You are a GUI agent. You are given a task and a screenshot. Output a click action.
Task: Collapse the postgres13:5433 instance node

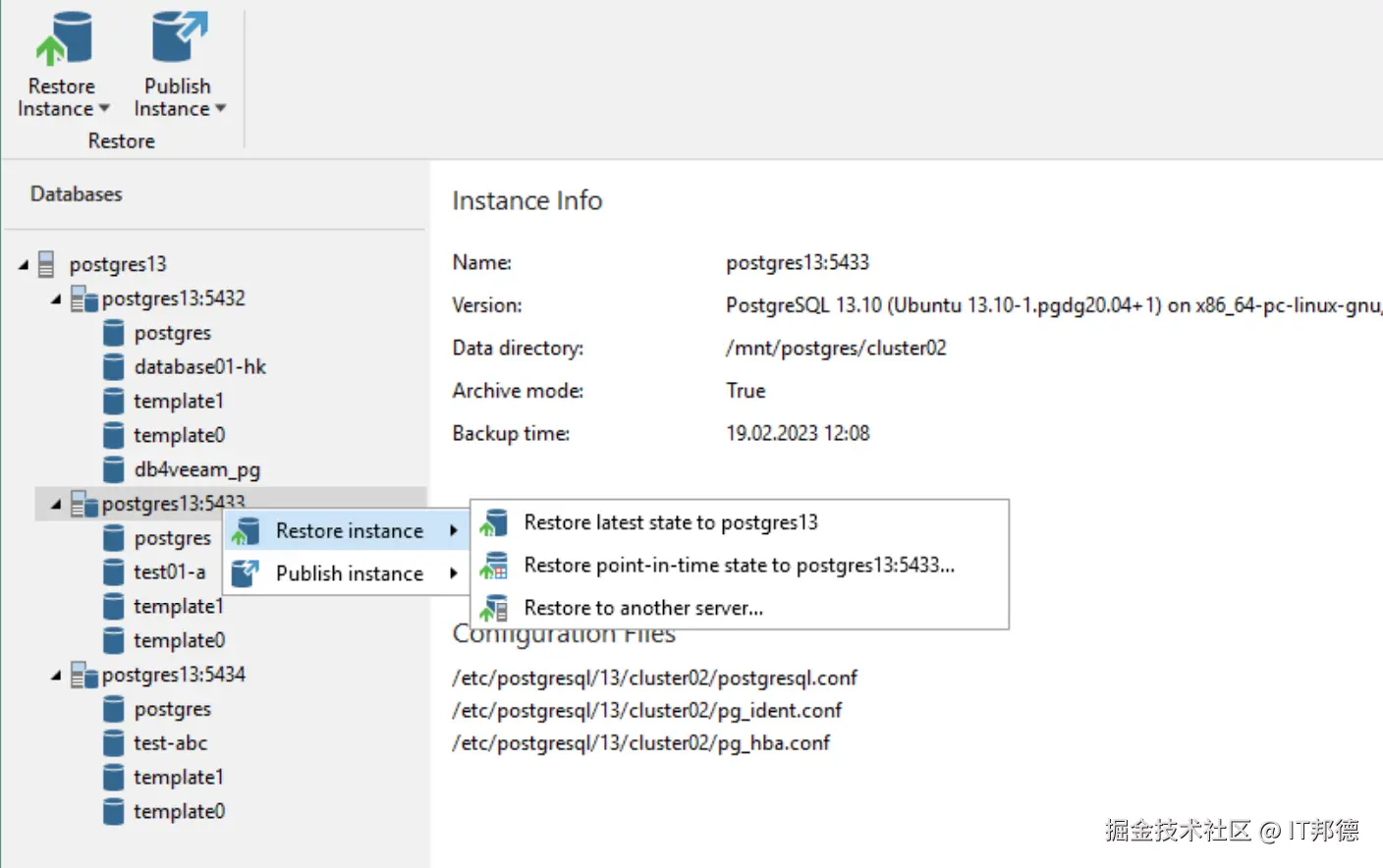(x=56, y=504)
